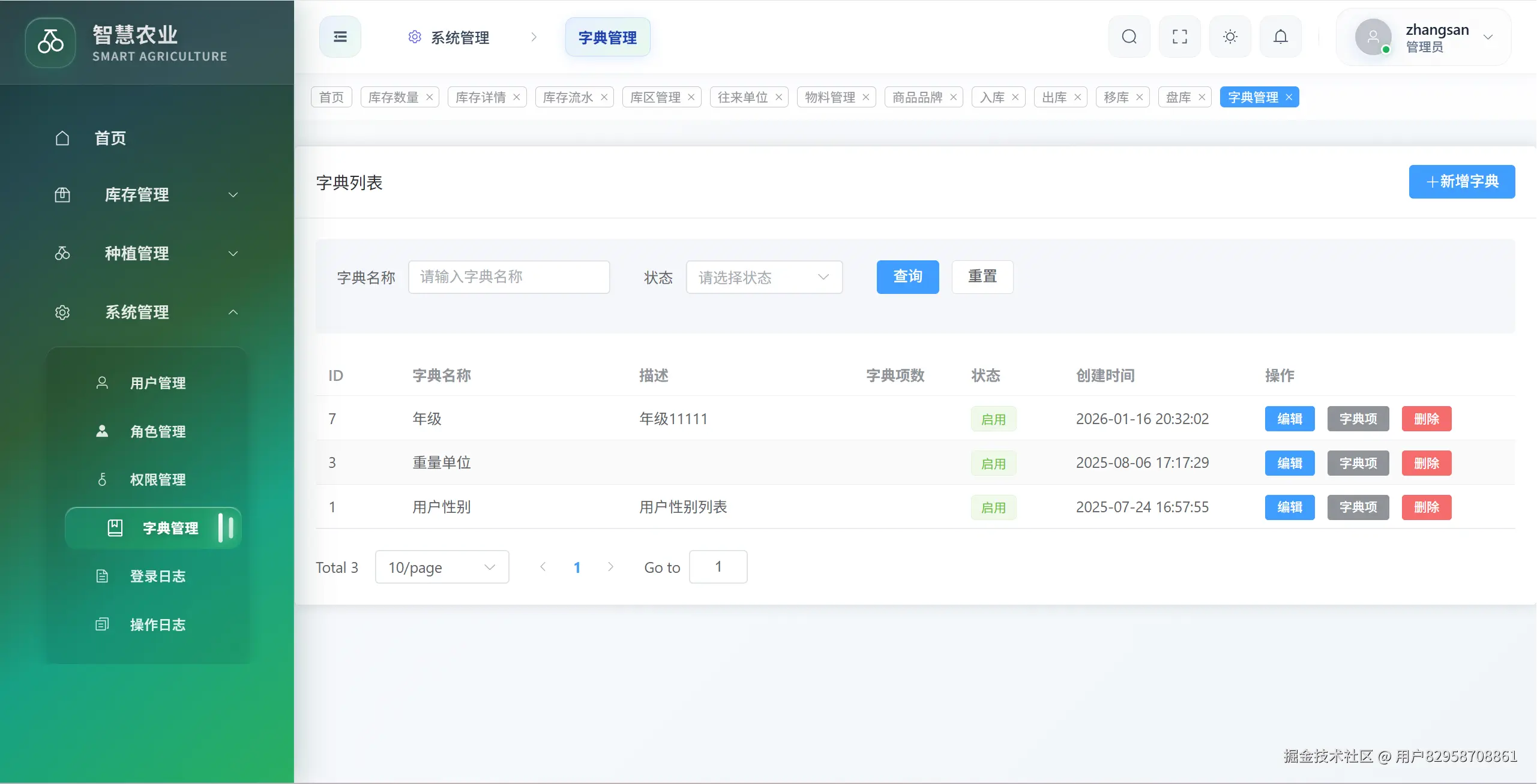1537x784 pixels.
Task: Go to next pagination page arrow
Action: coord(610,567)
